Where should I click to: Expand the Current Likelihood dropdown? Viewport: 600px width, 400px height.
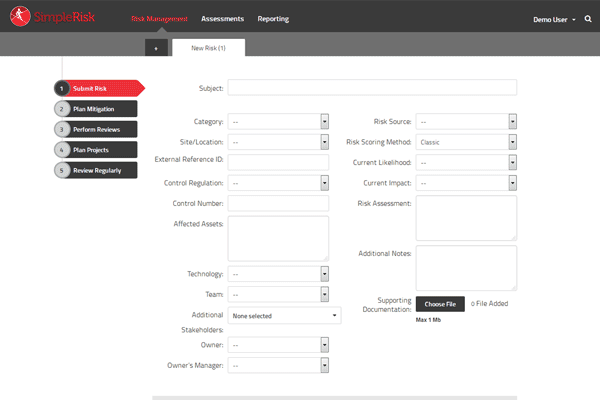pos(466,162)
